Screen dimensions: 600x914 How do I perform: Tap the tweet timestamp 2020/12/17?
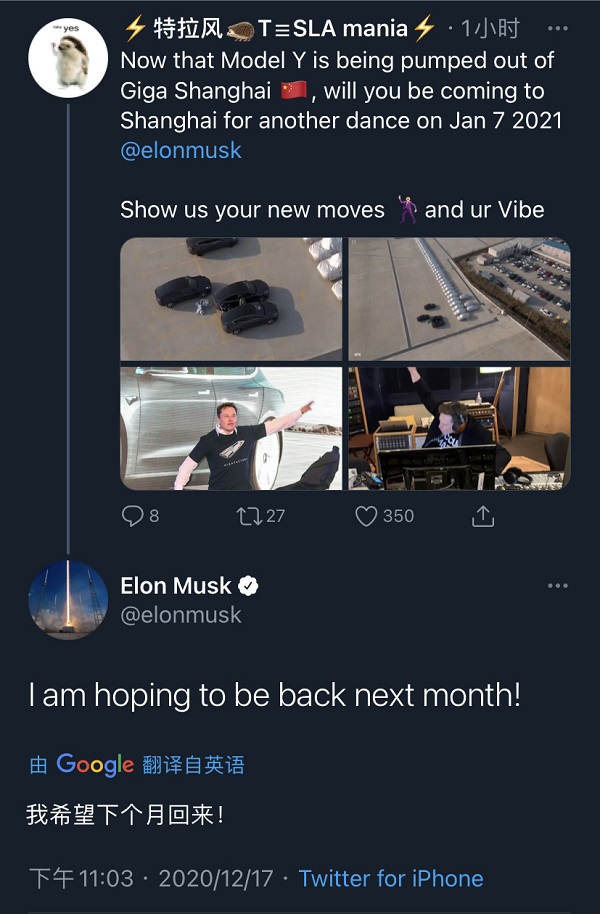pos(215,879)
